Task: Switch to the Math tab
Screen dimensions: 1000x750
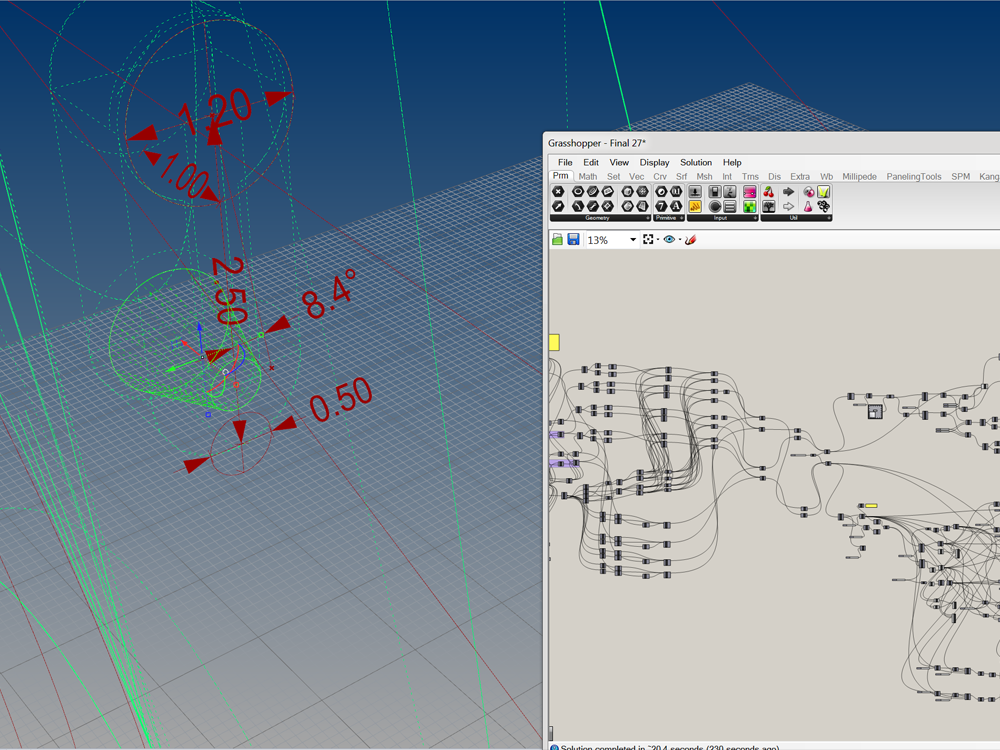Action: tap(588, 177)
